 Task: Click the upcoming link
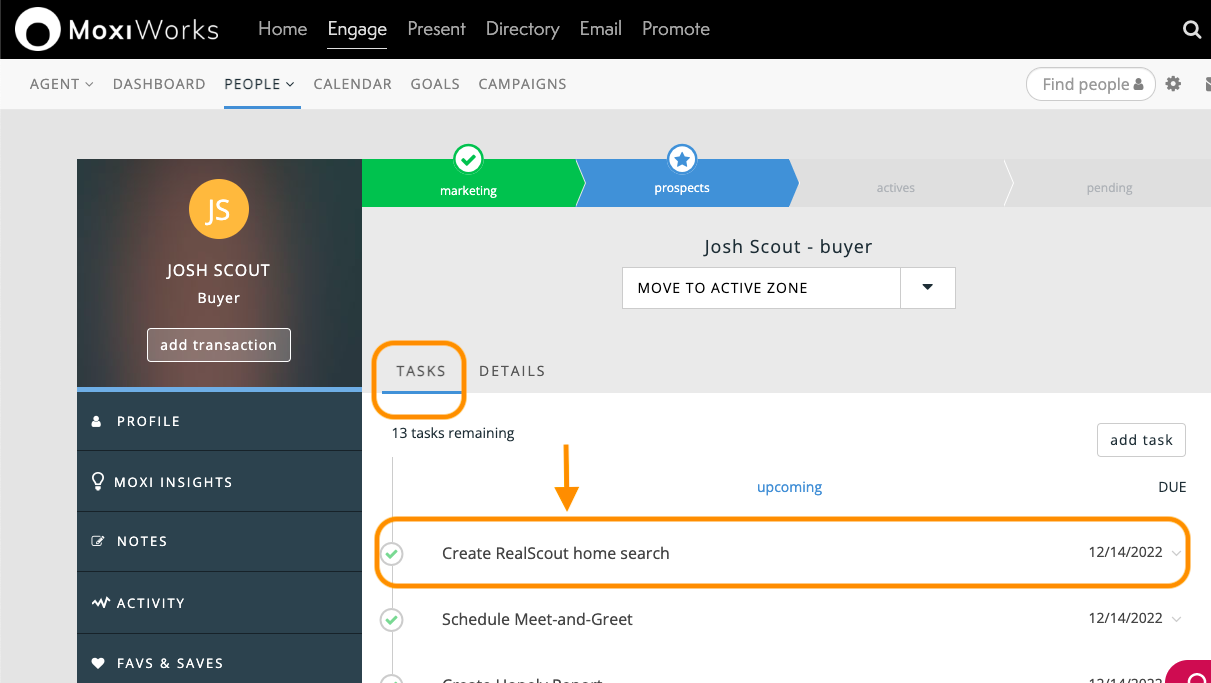click(789, 487)
